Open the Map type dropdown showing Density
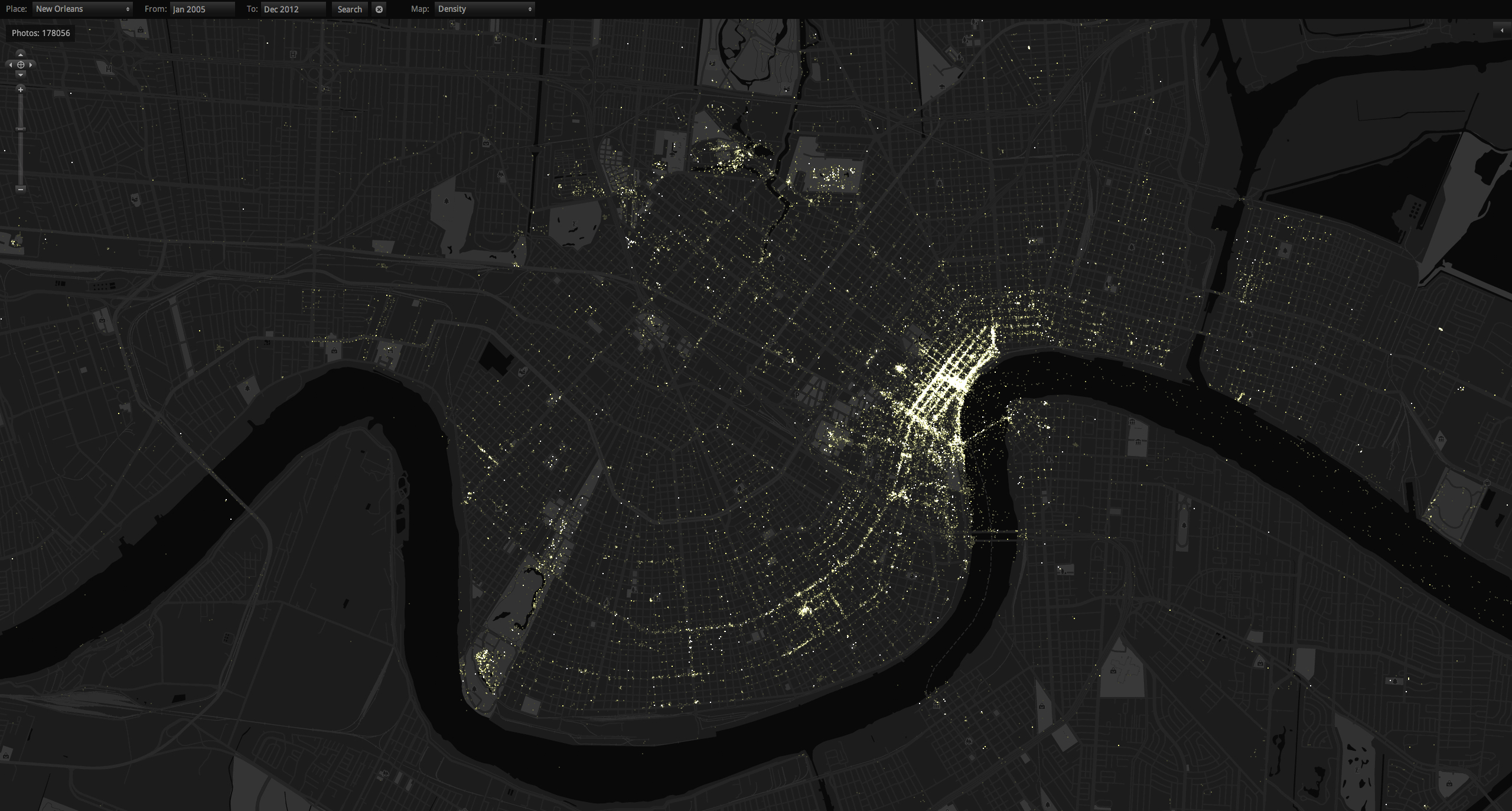This screenshot has height=811, width=1512. [x=484, y=9]
